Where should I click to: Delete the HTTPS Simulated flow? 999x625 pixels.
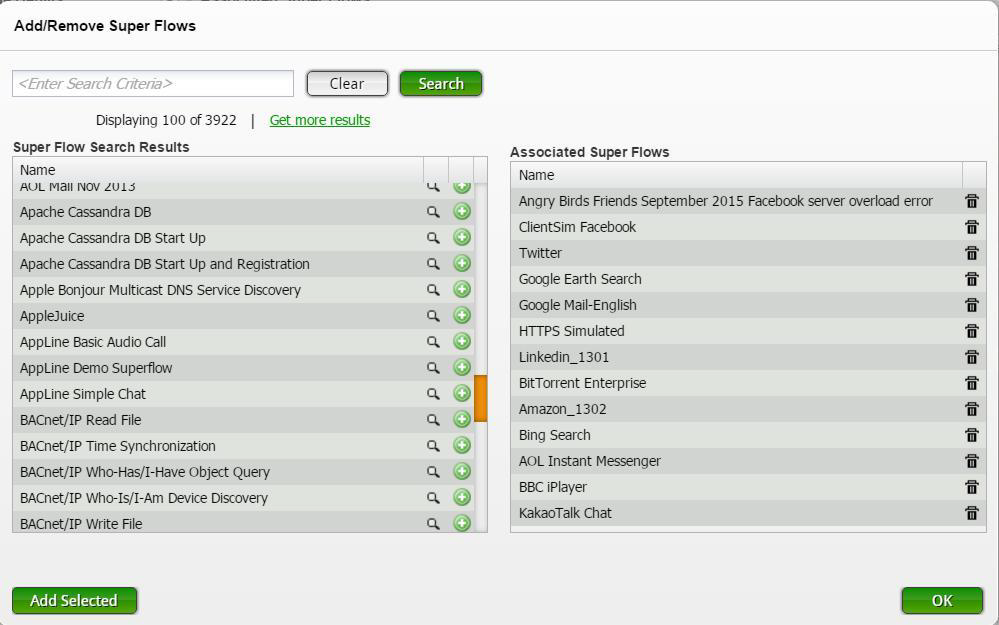971,331
